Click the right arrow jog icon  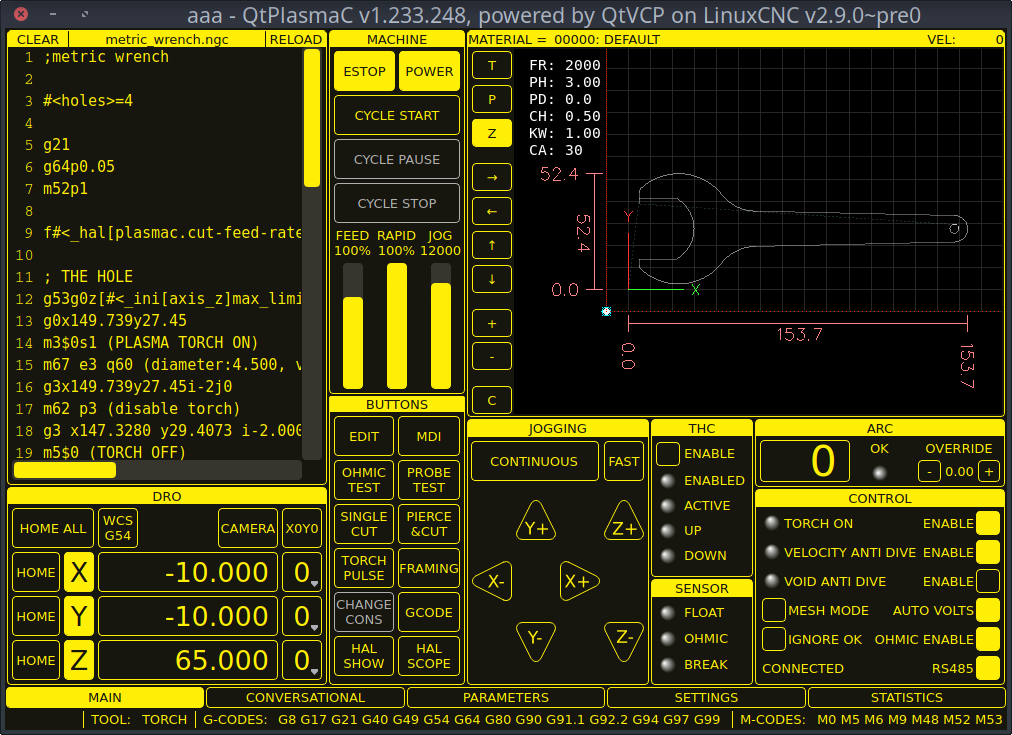pyautogui.click(x=491, y=177)
